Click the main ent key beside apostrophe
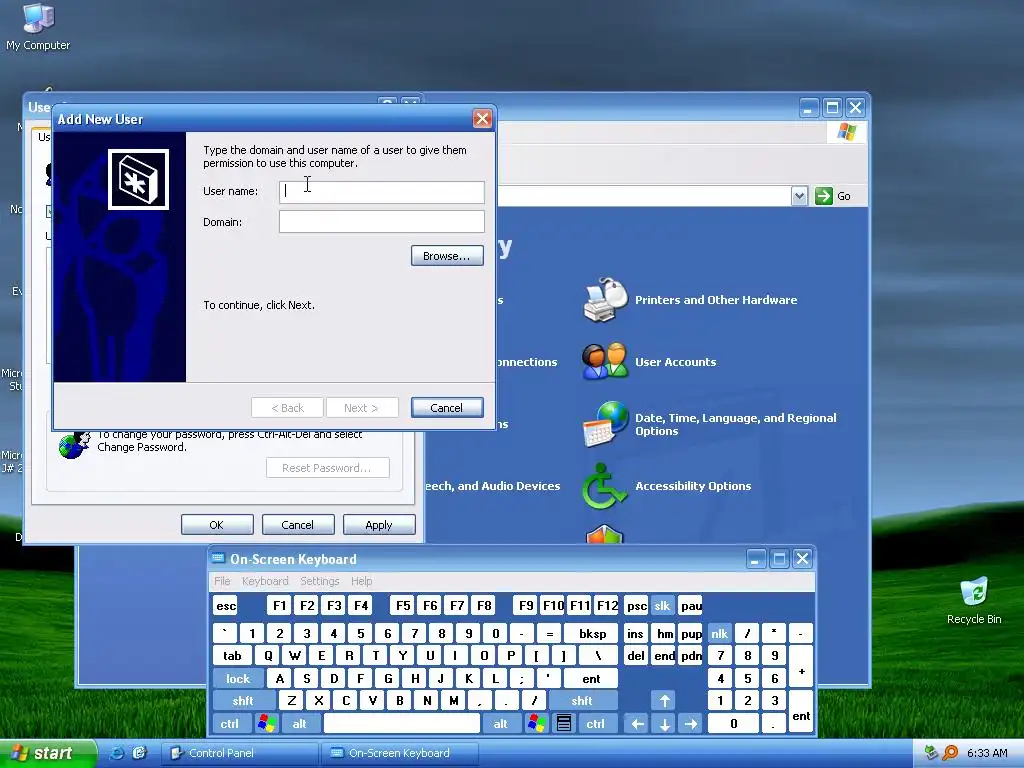 pos(591,679)
